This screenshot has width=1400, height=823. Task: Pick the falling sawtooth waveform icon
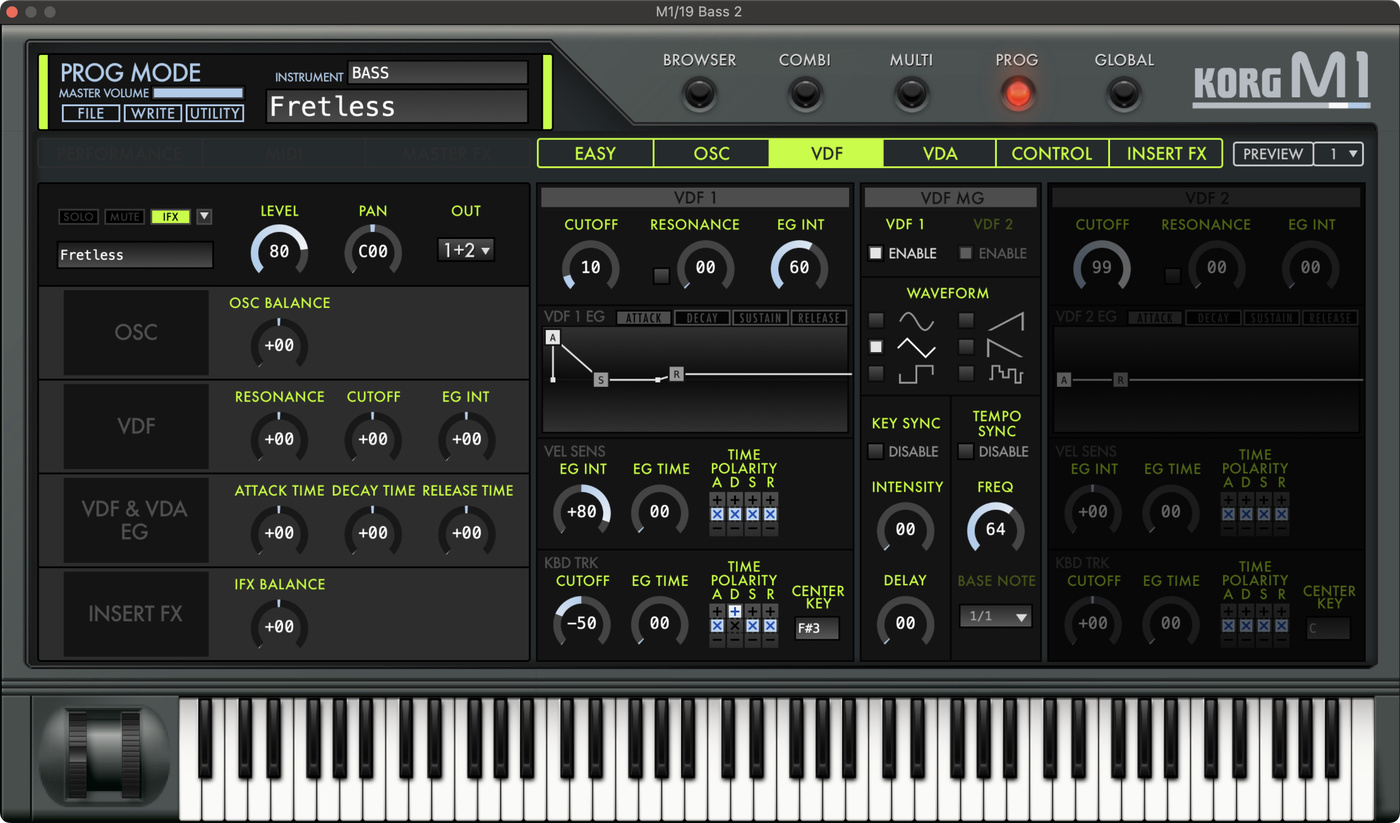click(1005, 347)
